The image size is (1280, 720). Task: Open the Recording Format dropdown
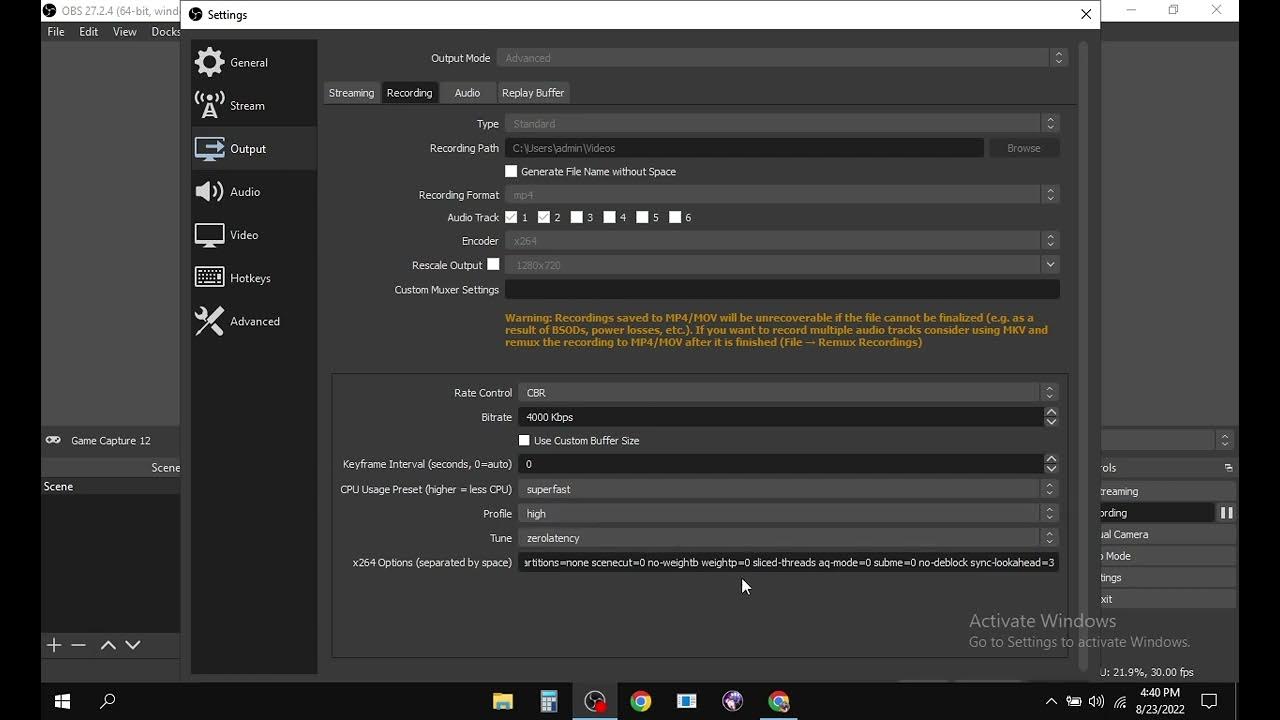click(782, 194)
